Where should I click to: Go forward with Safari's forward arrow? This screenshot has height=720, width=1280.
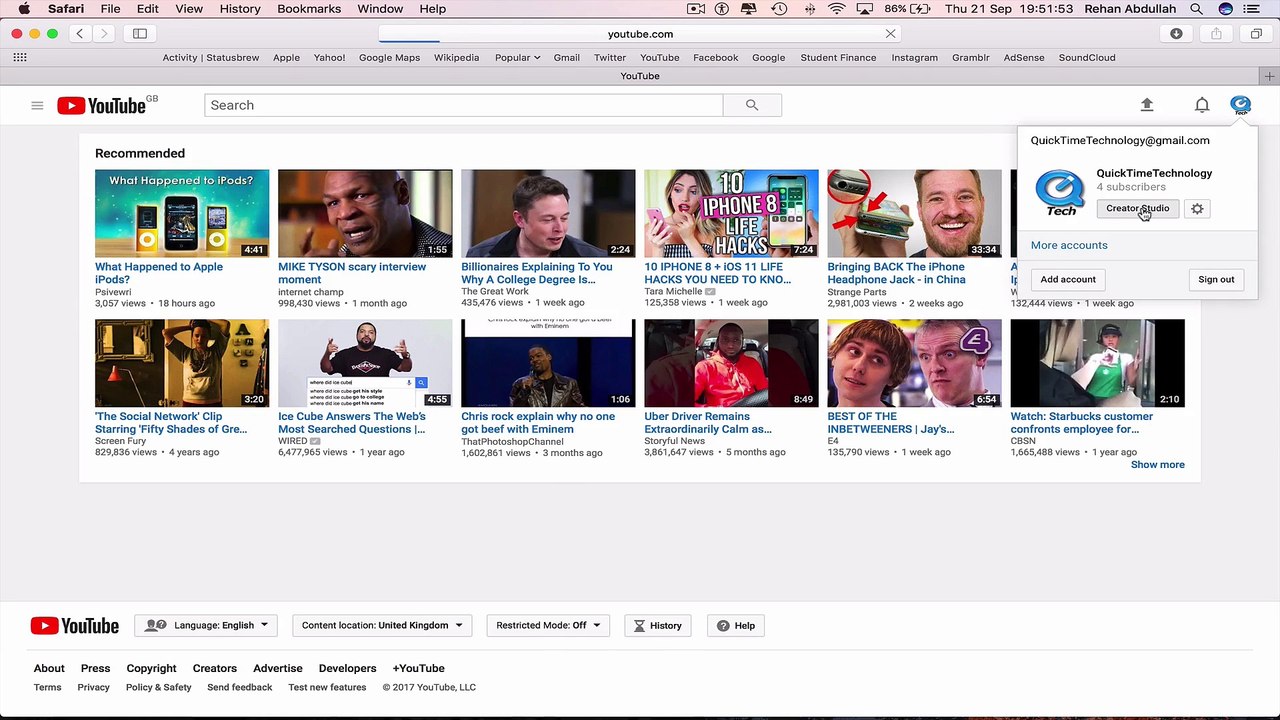104,34
